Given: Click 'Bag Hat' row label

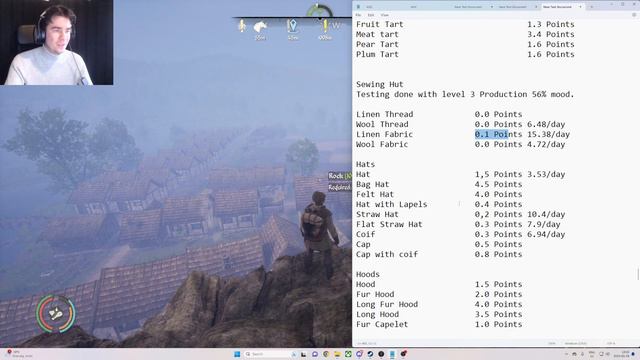Looking at the screenshot, I should tap(373, 184).
